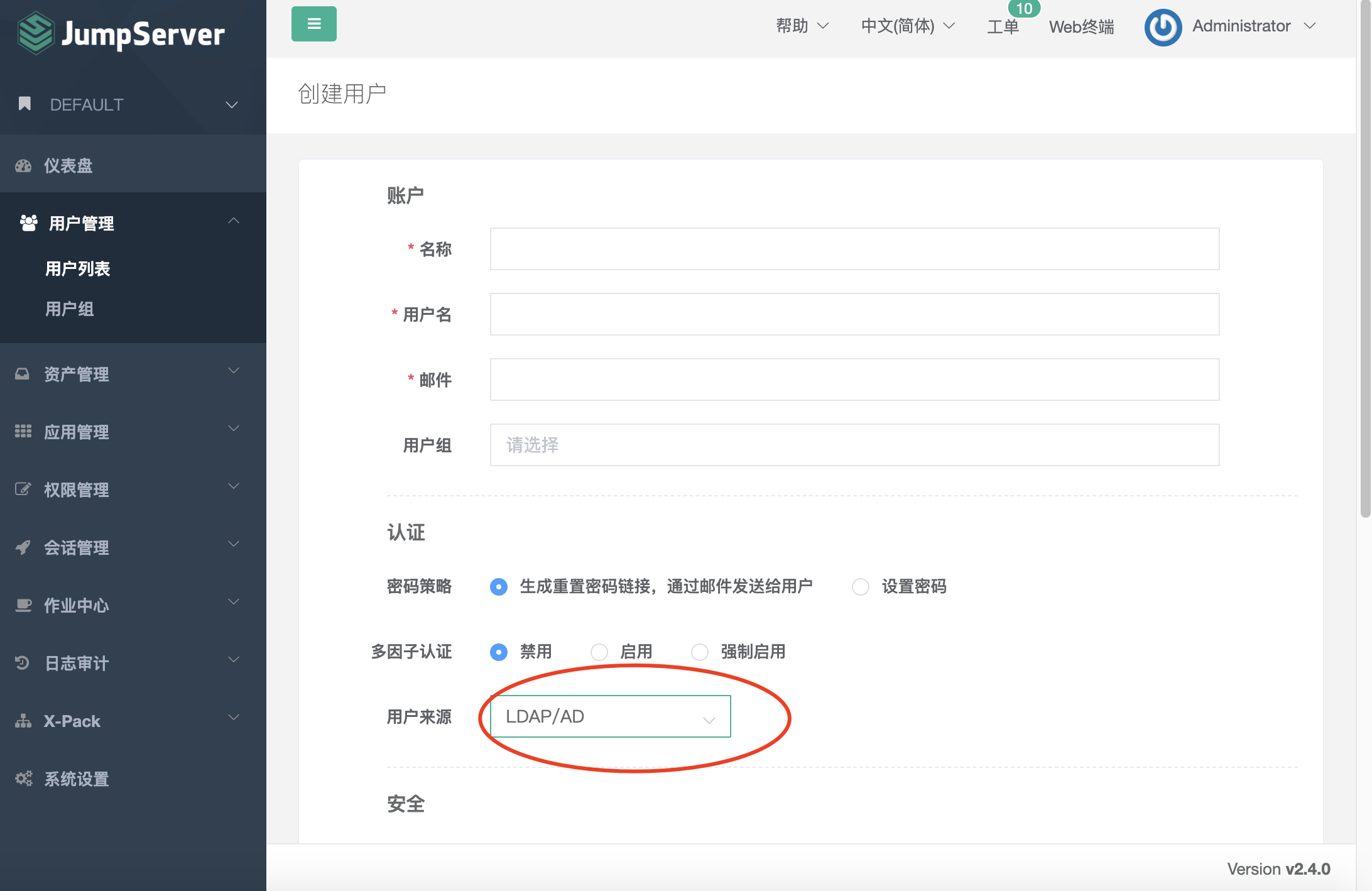1372x891 pixels.
Task: Click the user management people icon
Action: point(28,223)
